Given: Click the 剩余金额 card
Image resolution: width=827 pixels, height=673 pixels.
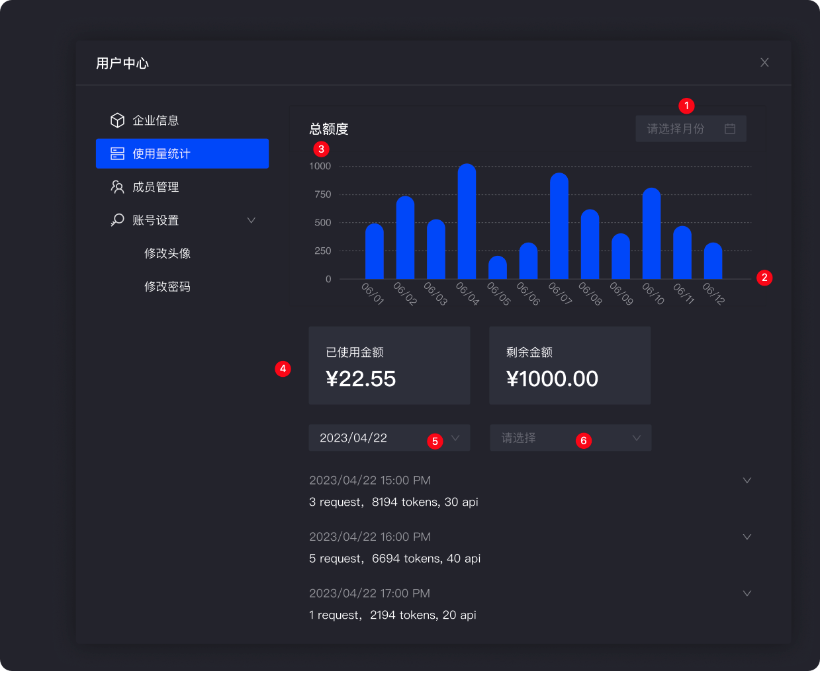Looking at the screenshot, I should point(569,366).
